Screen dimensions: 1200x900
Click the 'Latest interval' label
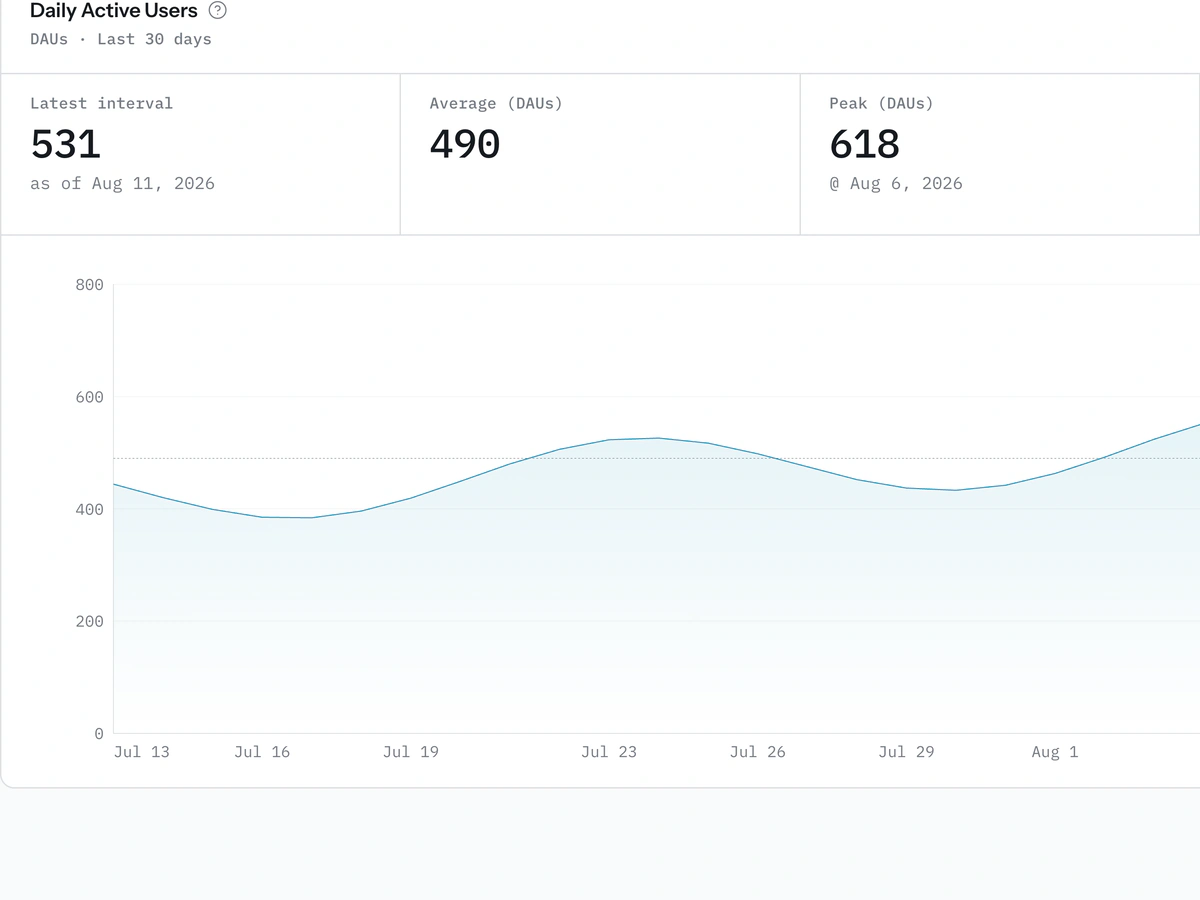pyautogui.click(x=101, y=103)
